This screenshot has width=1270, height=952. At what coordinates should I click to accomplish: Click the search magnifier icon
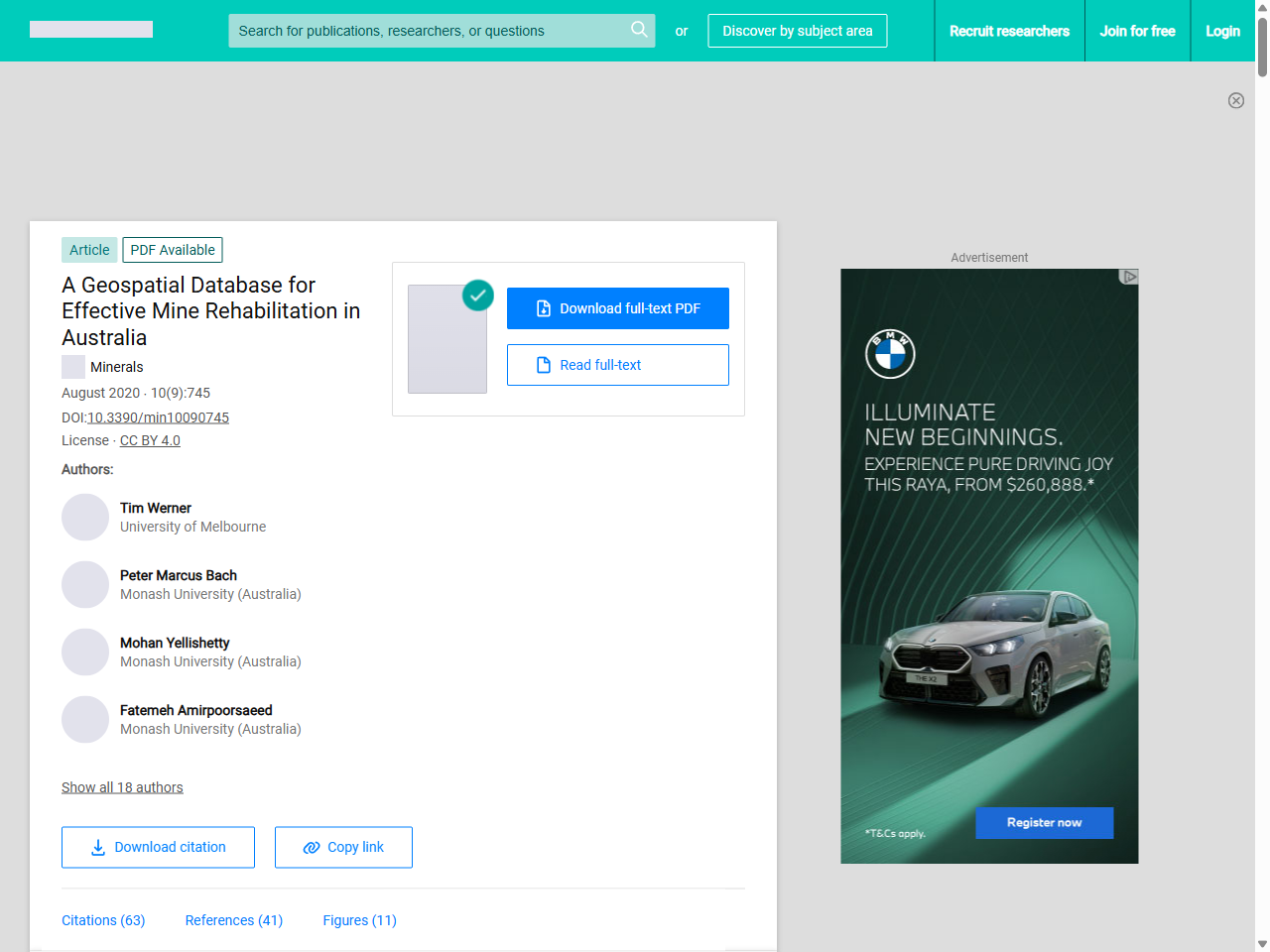tap(639, 30)
